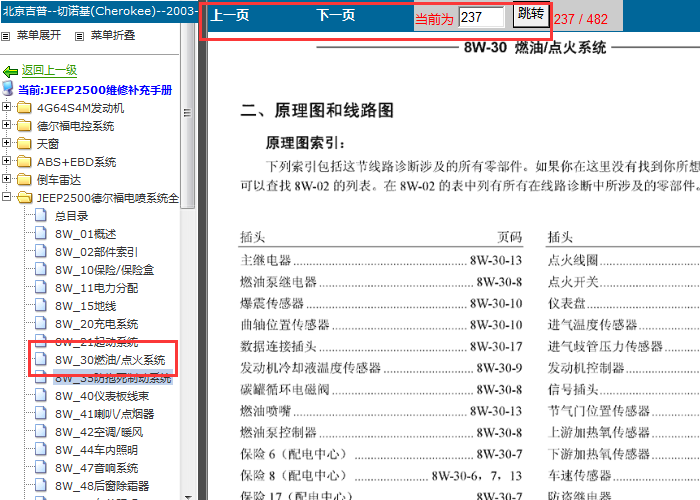Screen dimensions: 700x500
Task: Click page icon next to 8W_40仪表板线束
Action: (41, 395)
